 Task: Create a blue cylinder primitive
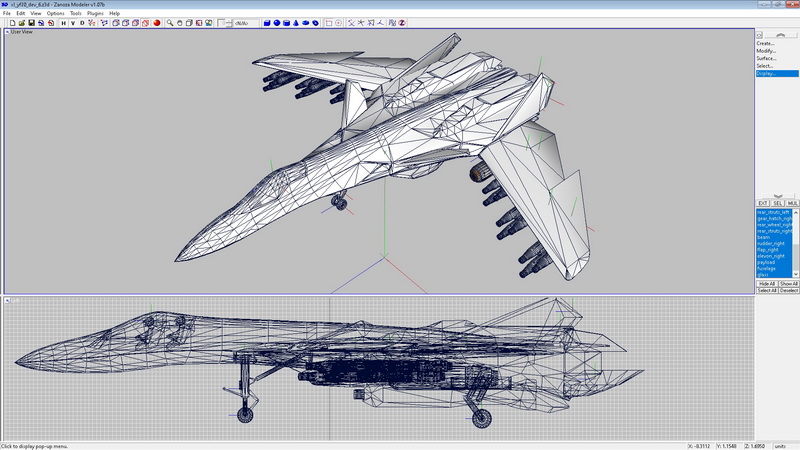286,23
